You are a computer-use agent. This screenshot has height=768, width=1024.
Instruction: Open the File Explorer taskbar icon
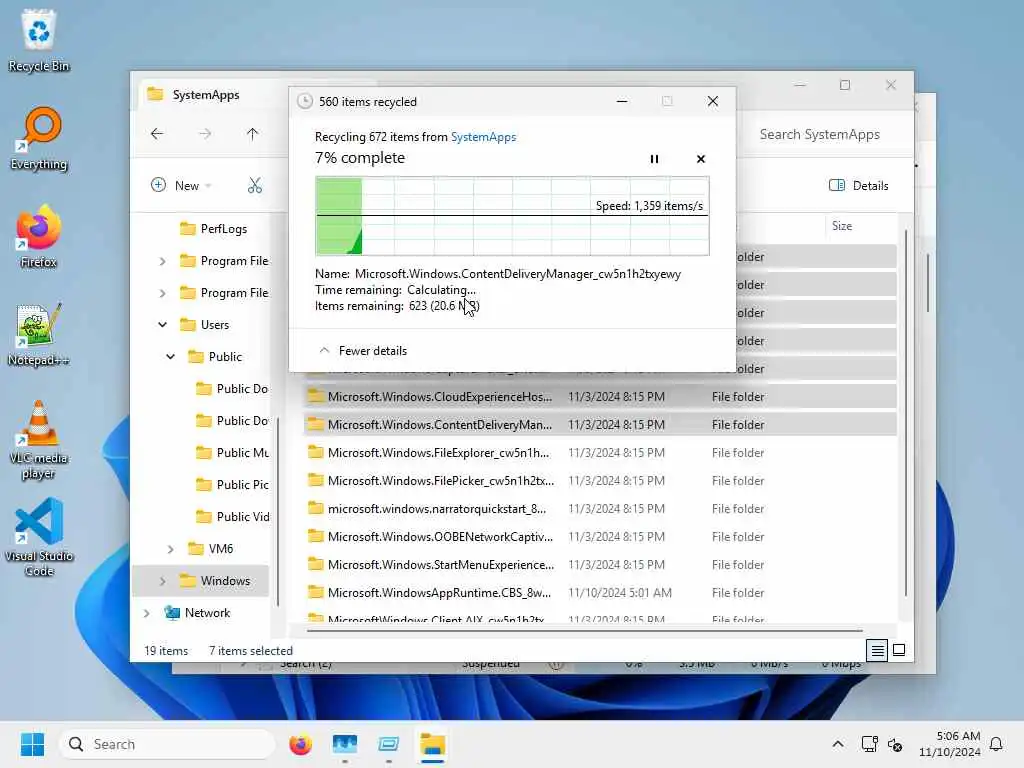[432, 744]
